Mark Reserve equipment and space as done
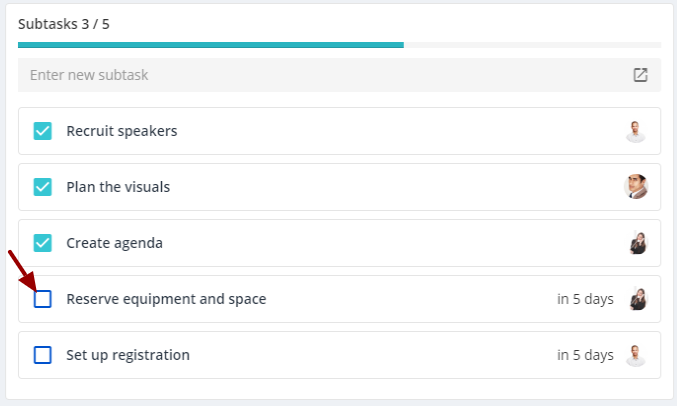The height and width of the screenshot is (406, 677). tap(43, 299)
